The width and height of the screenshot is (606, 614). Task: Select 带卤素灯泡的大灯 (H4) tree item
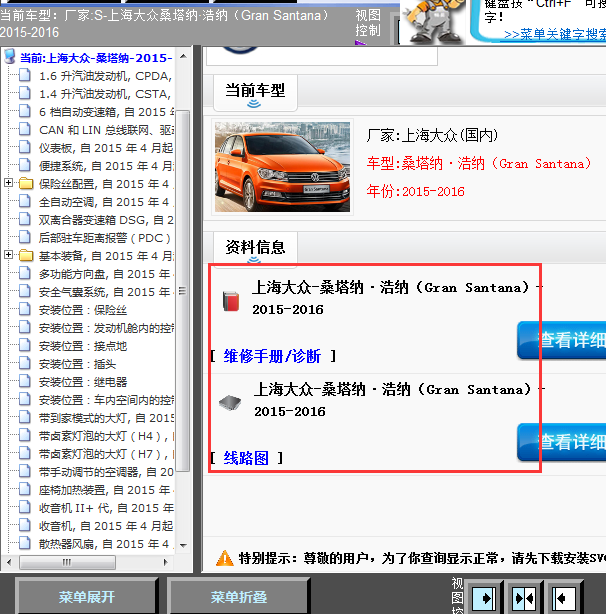click(x=106, y=436)
